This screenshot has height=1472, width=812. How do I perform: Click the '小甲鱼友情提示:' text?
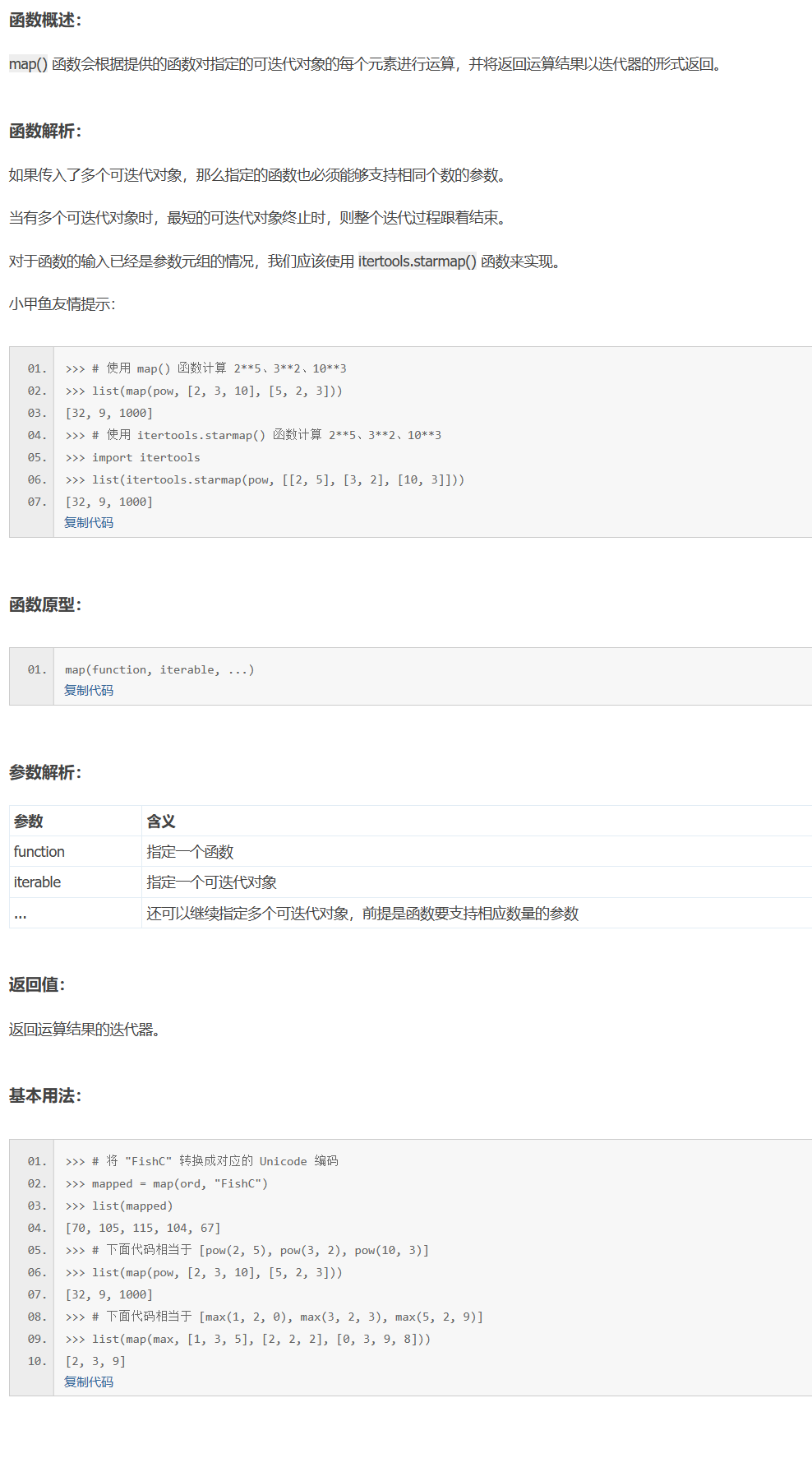pyautogui.click(x=62, y=304)
